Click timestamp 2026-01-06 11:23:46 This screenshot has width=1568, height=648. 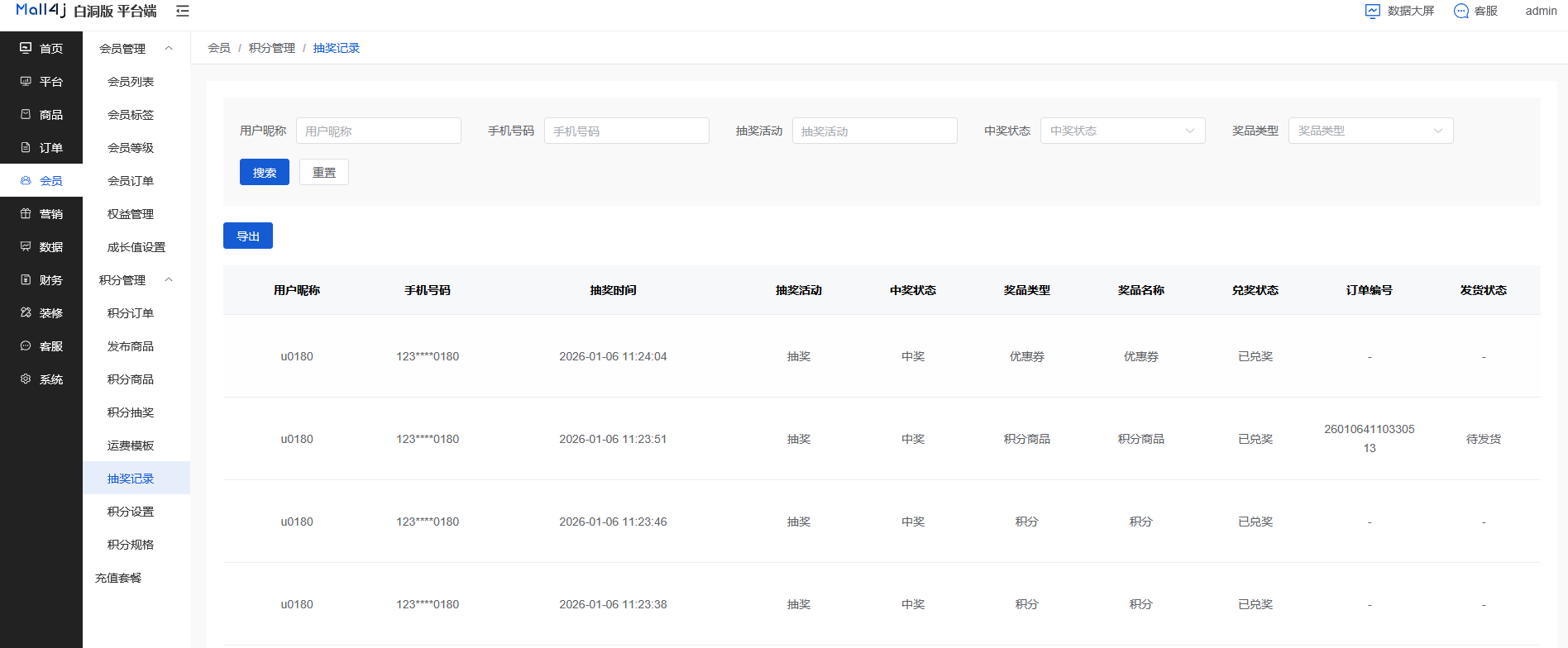pyautogui.click(x=613, y=522)
